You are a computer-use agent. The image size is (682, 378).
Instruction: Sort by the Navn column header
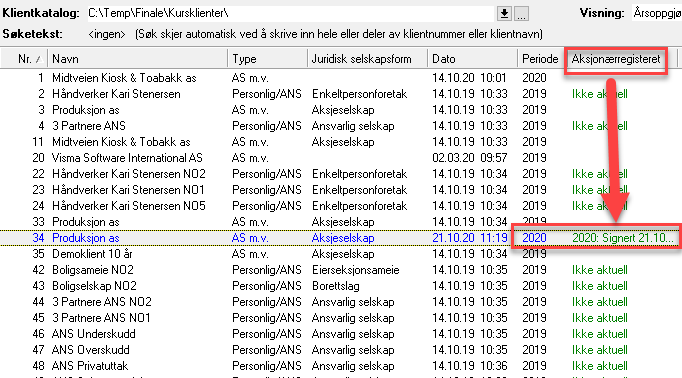[137, 59]
